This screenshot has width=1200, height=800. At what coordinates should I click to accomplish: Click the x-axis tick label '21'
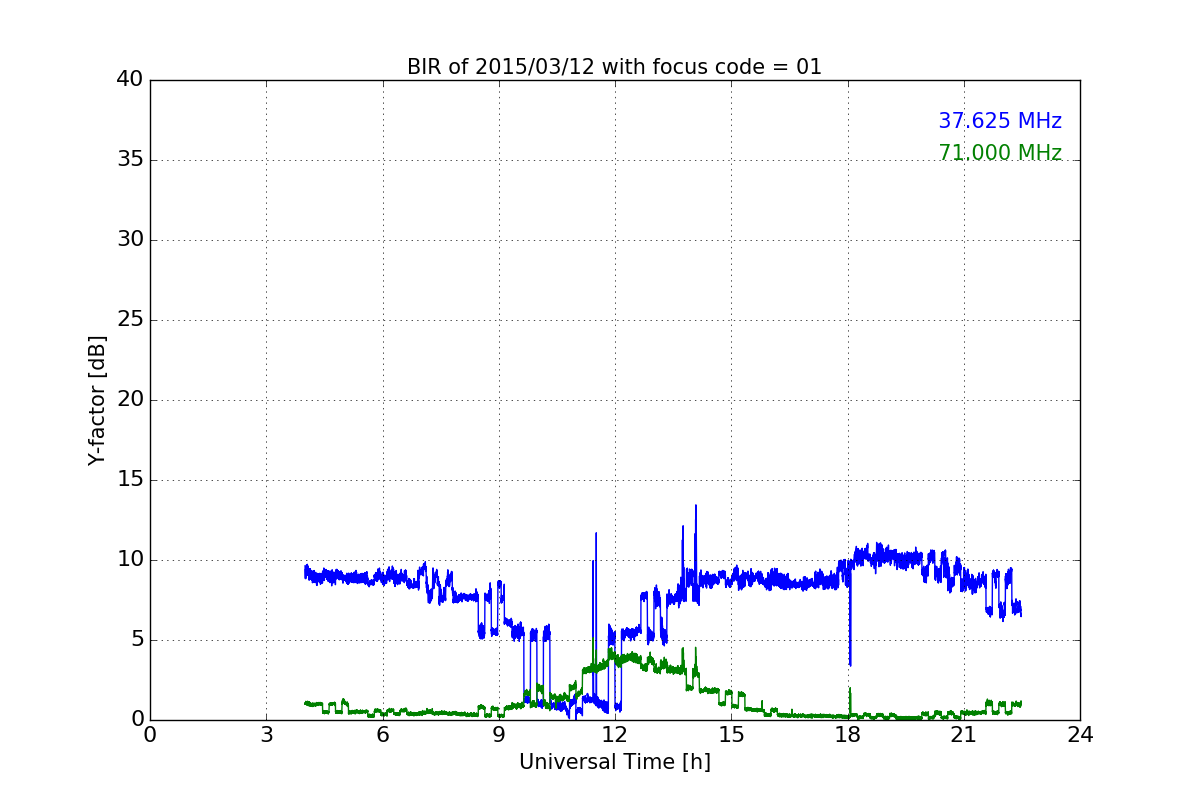[x=964, y=735]
